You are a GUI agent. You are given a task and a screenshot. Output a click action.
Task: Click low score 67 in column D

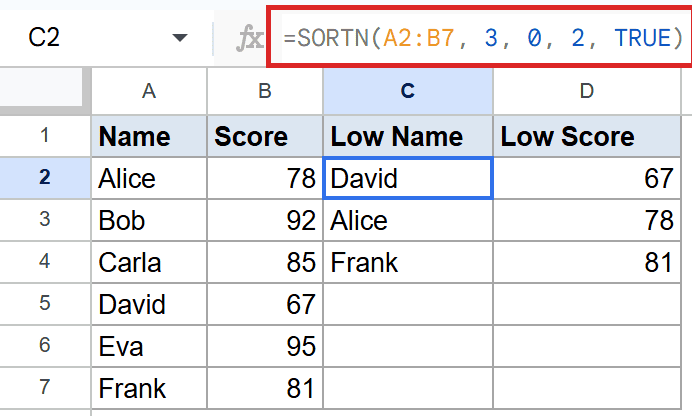point(587,178)
